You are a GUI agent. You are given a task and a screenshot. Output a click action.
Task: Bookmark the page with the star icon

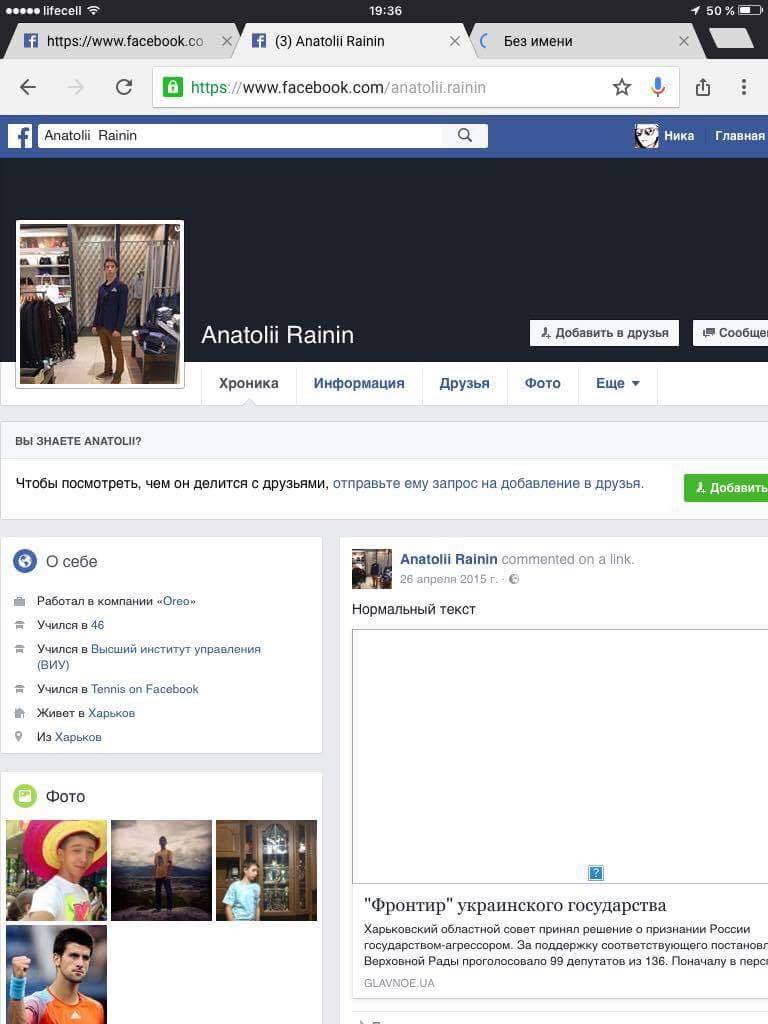pyautogui.click(x=622, y=87)
